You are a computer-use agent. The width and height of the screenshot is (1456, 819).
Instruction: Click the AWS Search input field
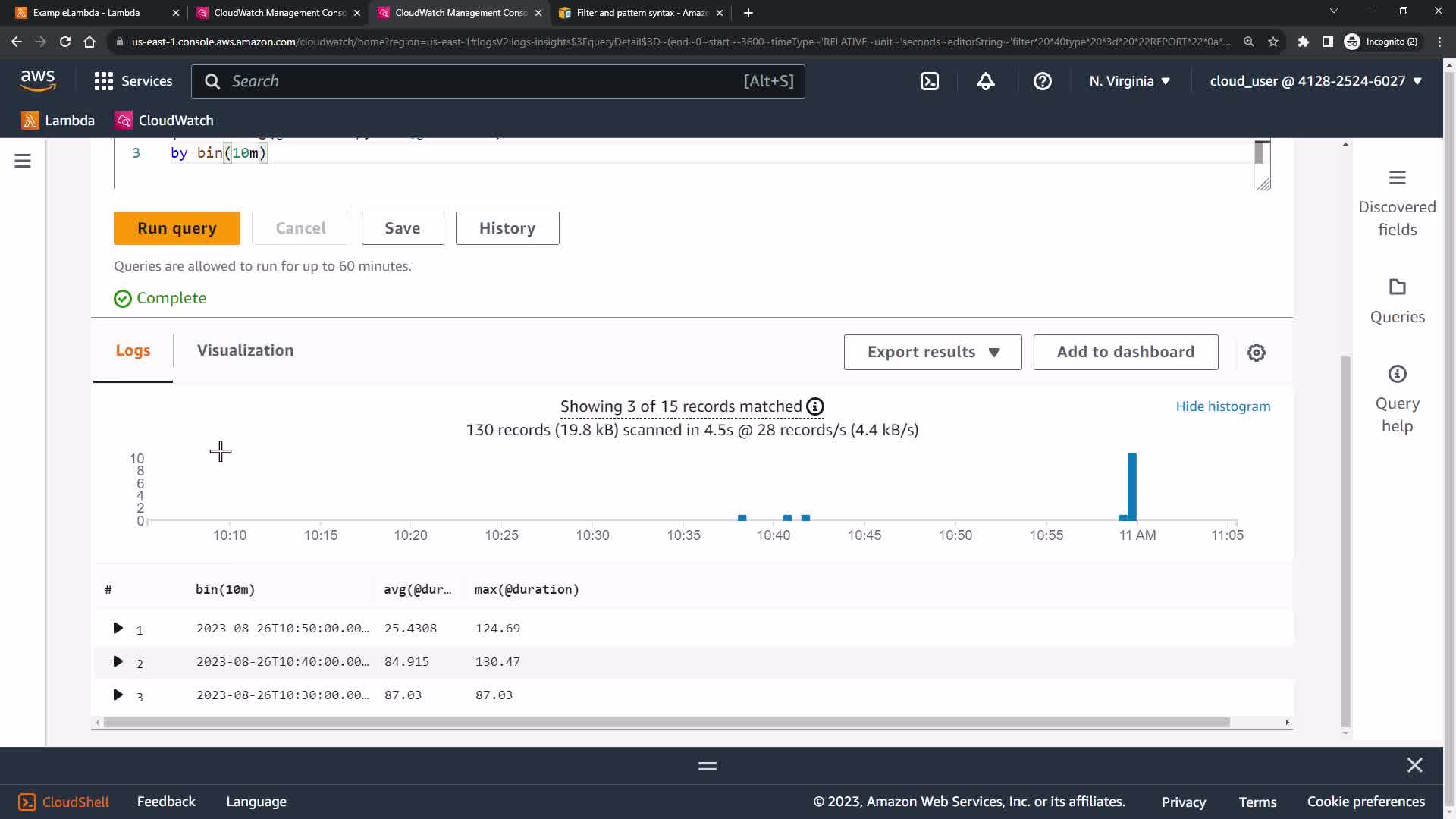point(485,81)
